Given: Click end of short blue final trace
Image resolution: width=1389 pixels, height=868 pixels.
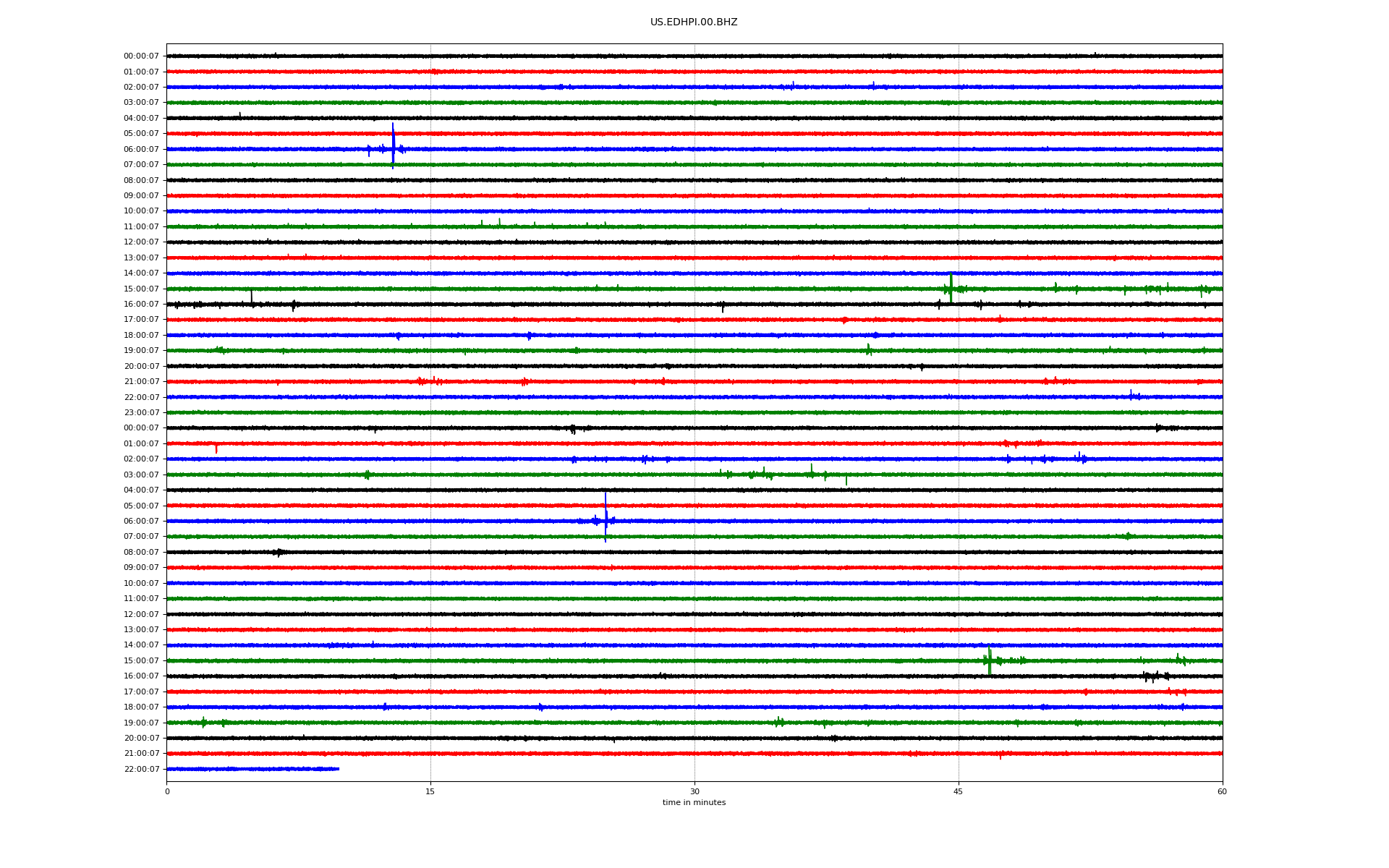Looking at the screenshot, I should point(338,769).
